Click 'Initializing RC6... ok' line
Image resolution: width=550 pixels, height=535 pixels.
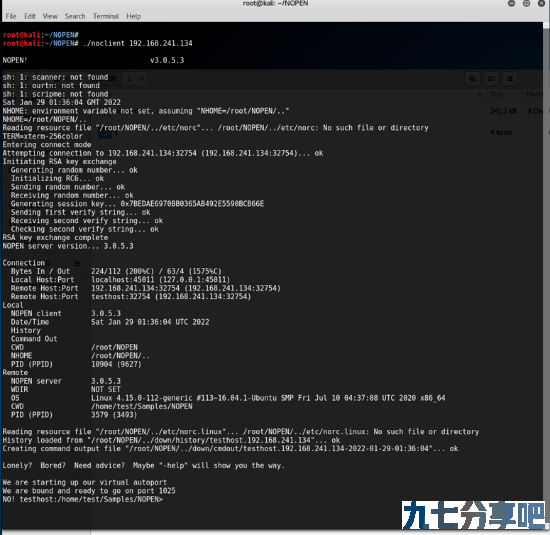tap(58, 178)
